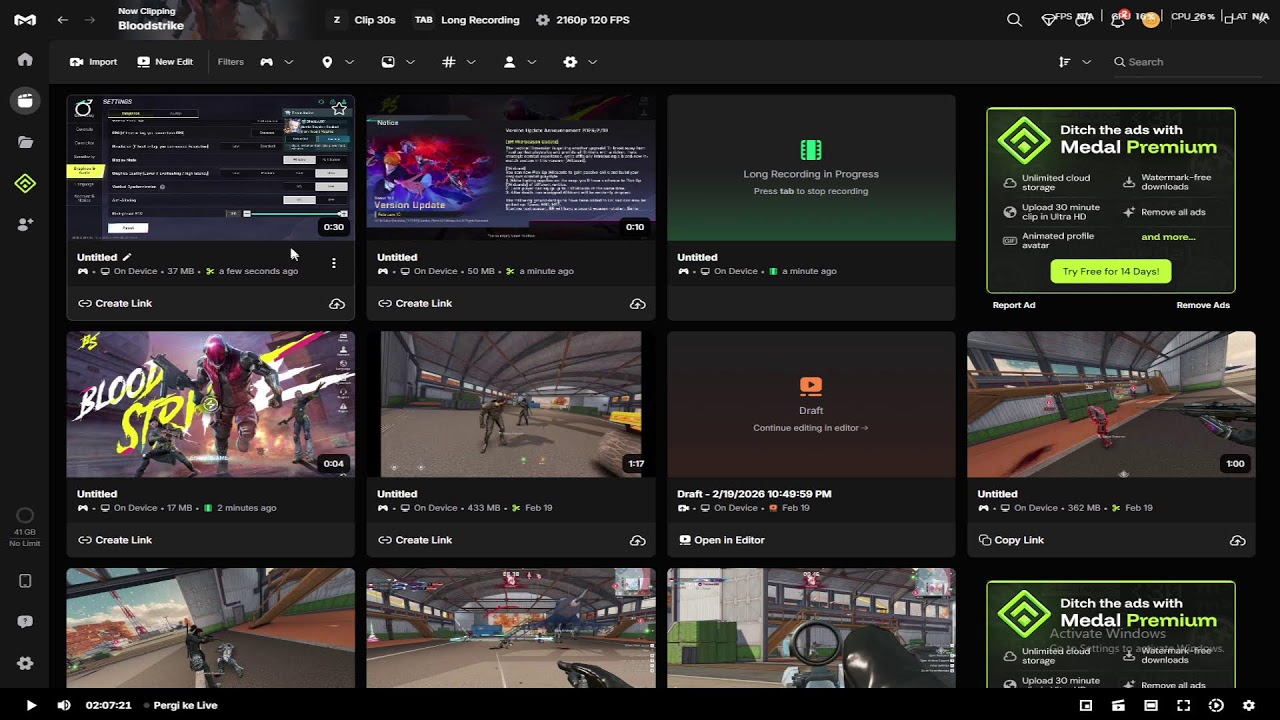
Task: Open the miniplayer from the player bar
Action: 1086,705
